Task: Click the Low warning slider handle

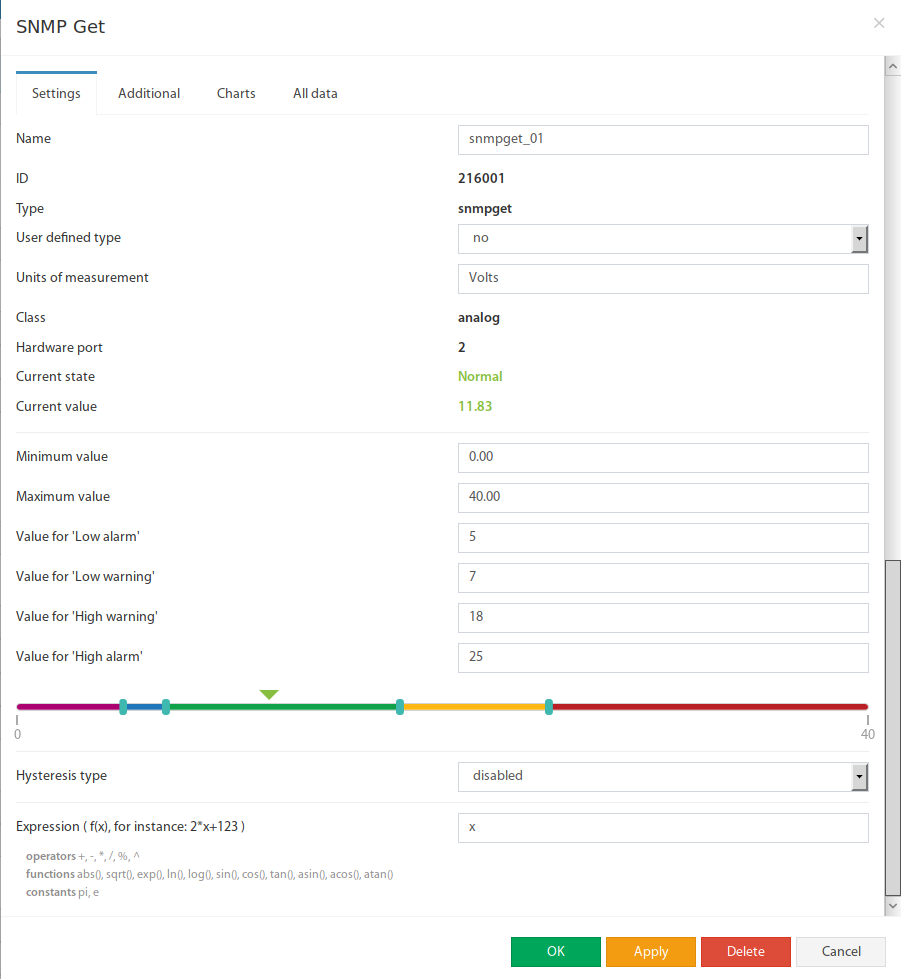Action: 165,707
